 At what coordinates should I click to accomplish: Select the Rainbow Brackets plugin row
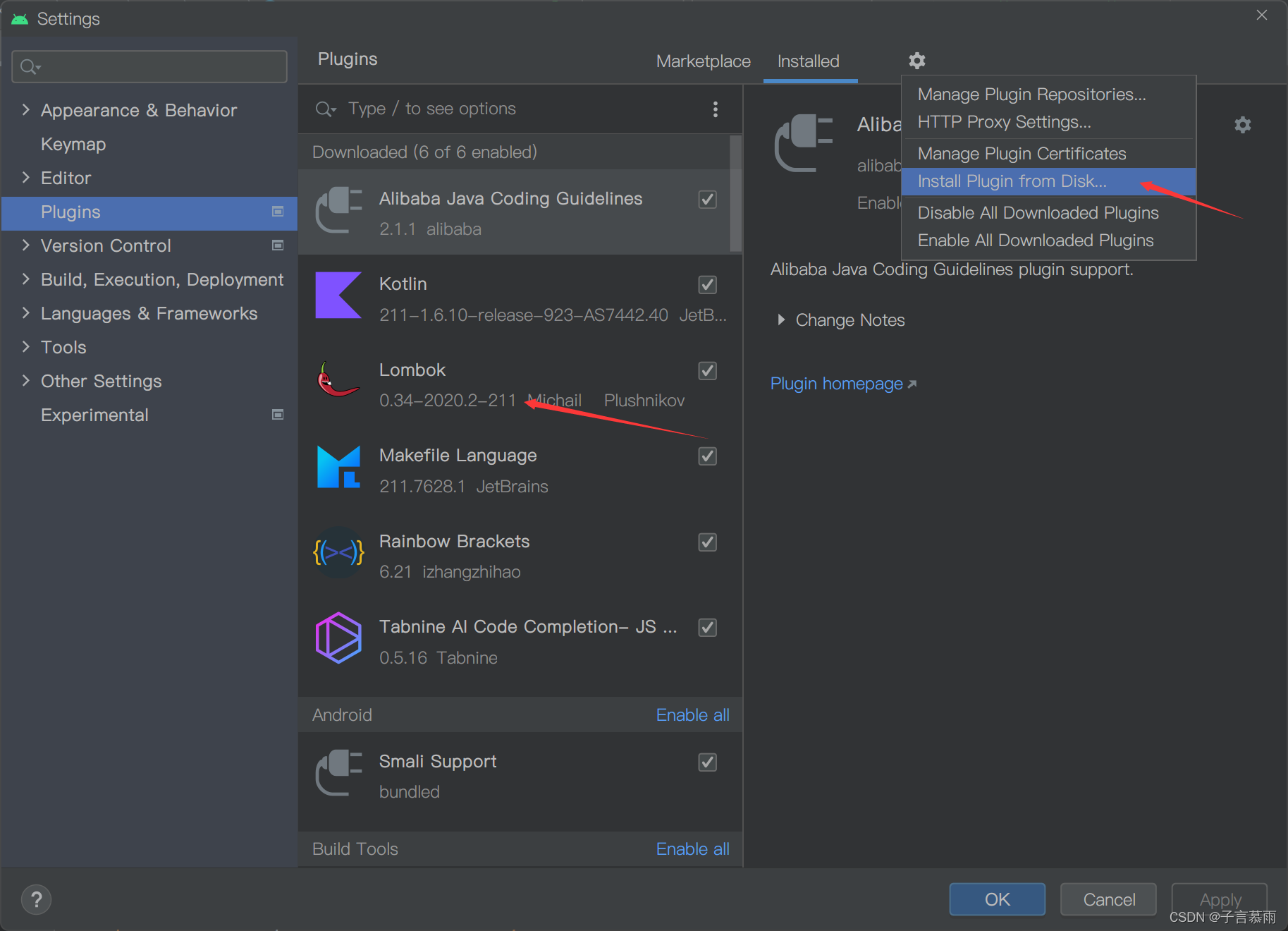pos(520,555)
